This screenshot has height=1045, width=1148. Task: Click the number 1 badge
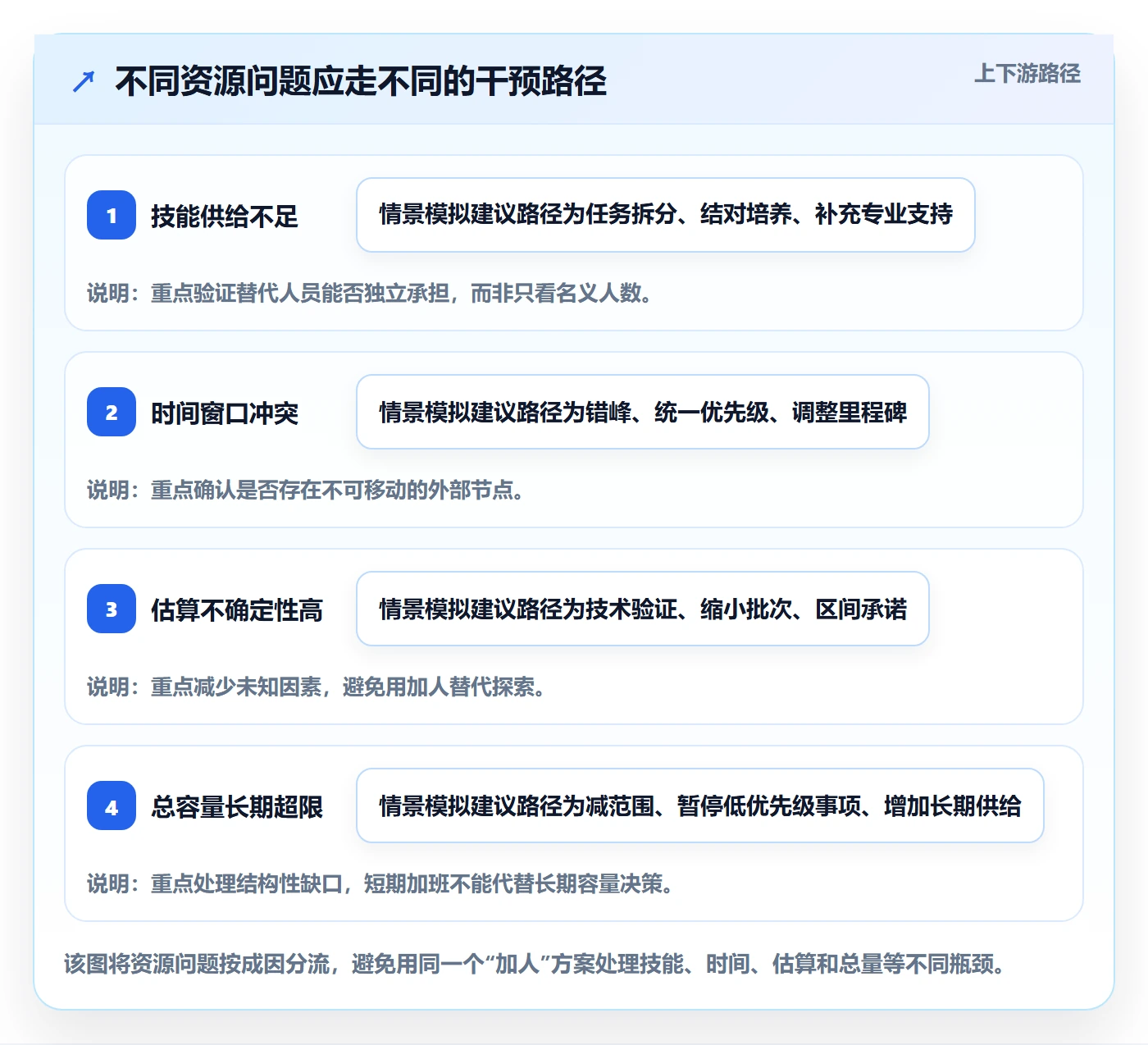pos(112,215)
